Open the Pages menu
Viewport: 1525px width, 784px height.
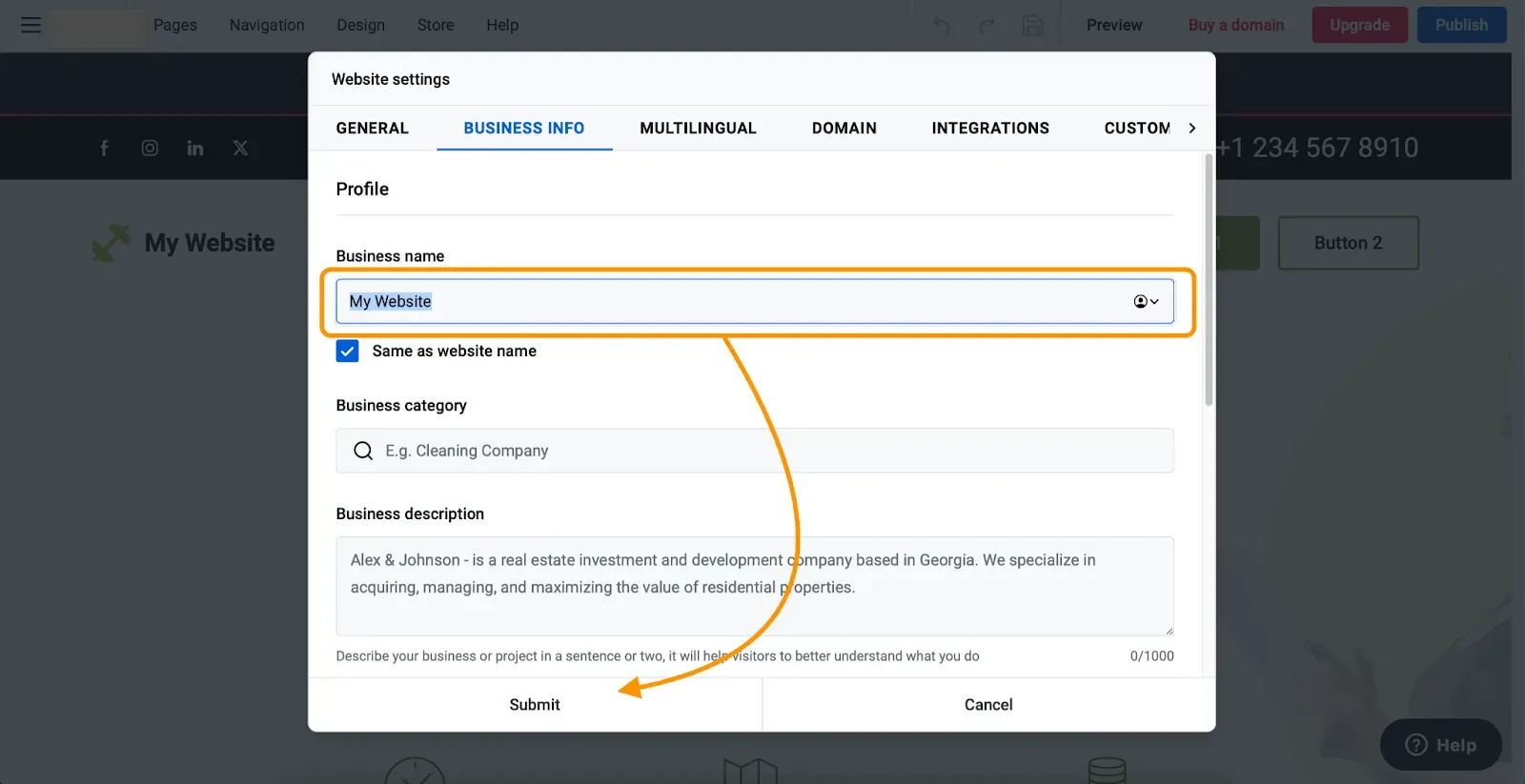click(175, 25)
